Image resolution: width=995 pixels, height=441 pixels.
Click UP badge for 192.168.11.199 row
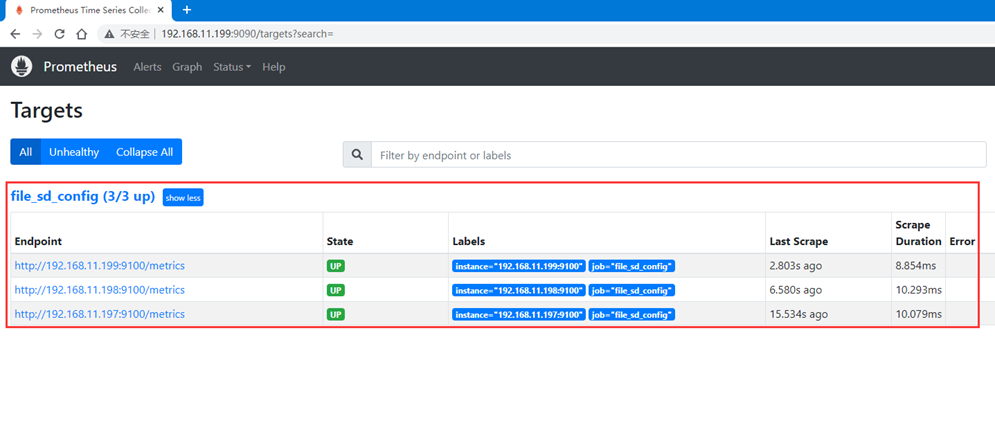336,266
